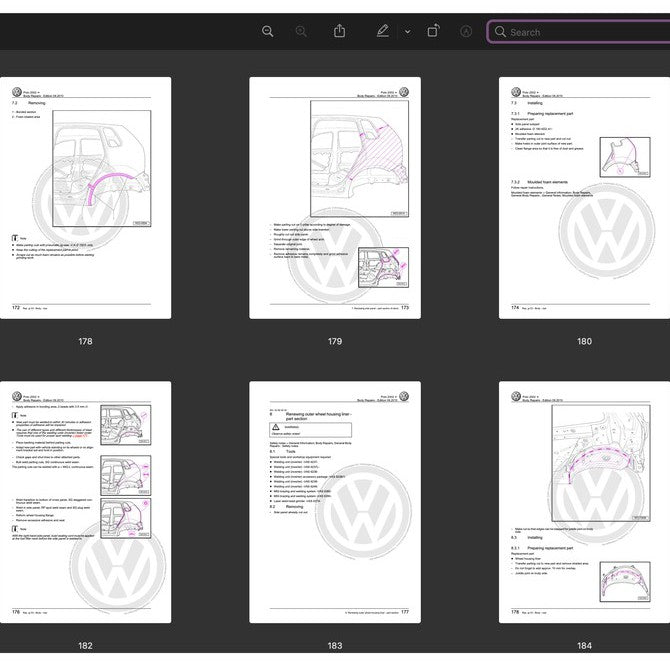Rotate the page with rotate icon
This screenshot has width=670, height=670.
tap(433, 31)
